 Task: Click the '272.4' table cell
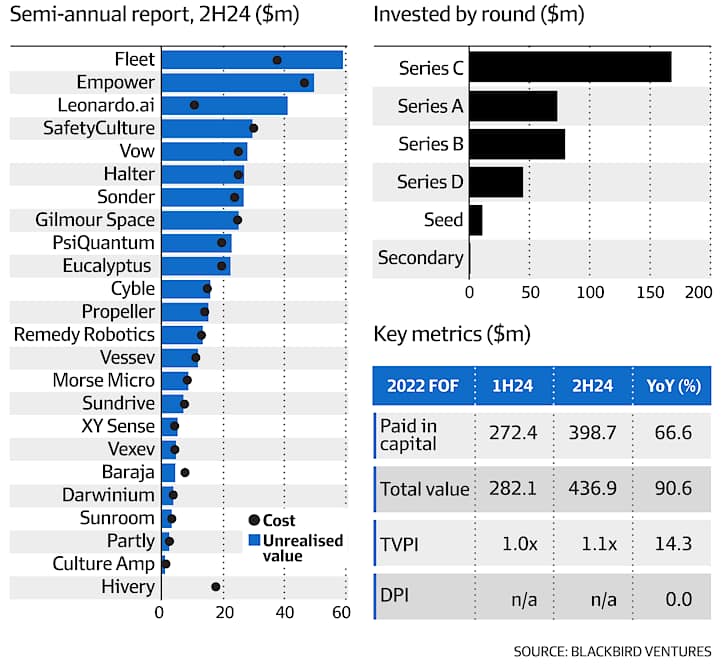tap(513, 433)
